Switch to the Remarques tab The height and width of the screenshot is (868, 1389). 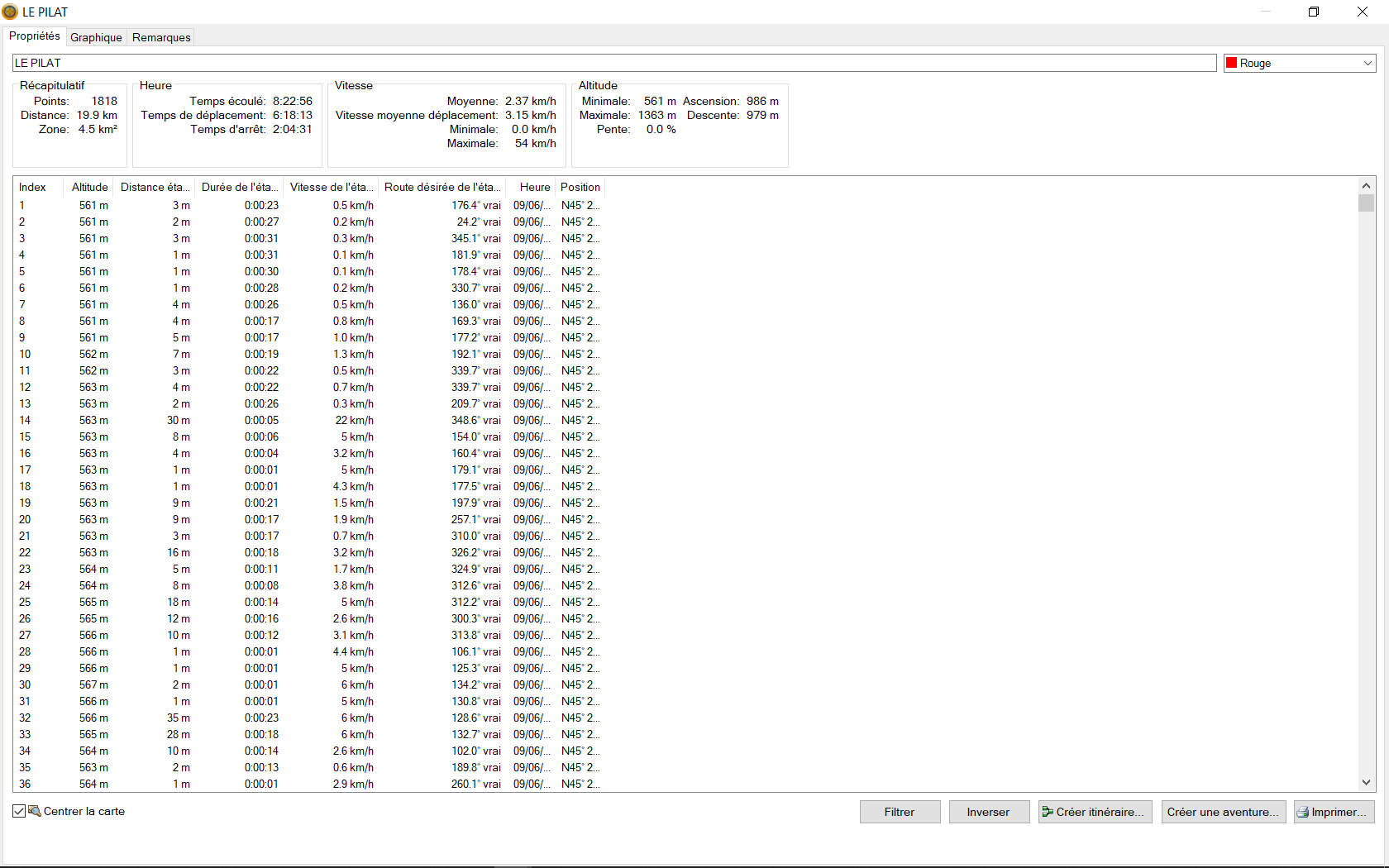click(161, 37)
